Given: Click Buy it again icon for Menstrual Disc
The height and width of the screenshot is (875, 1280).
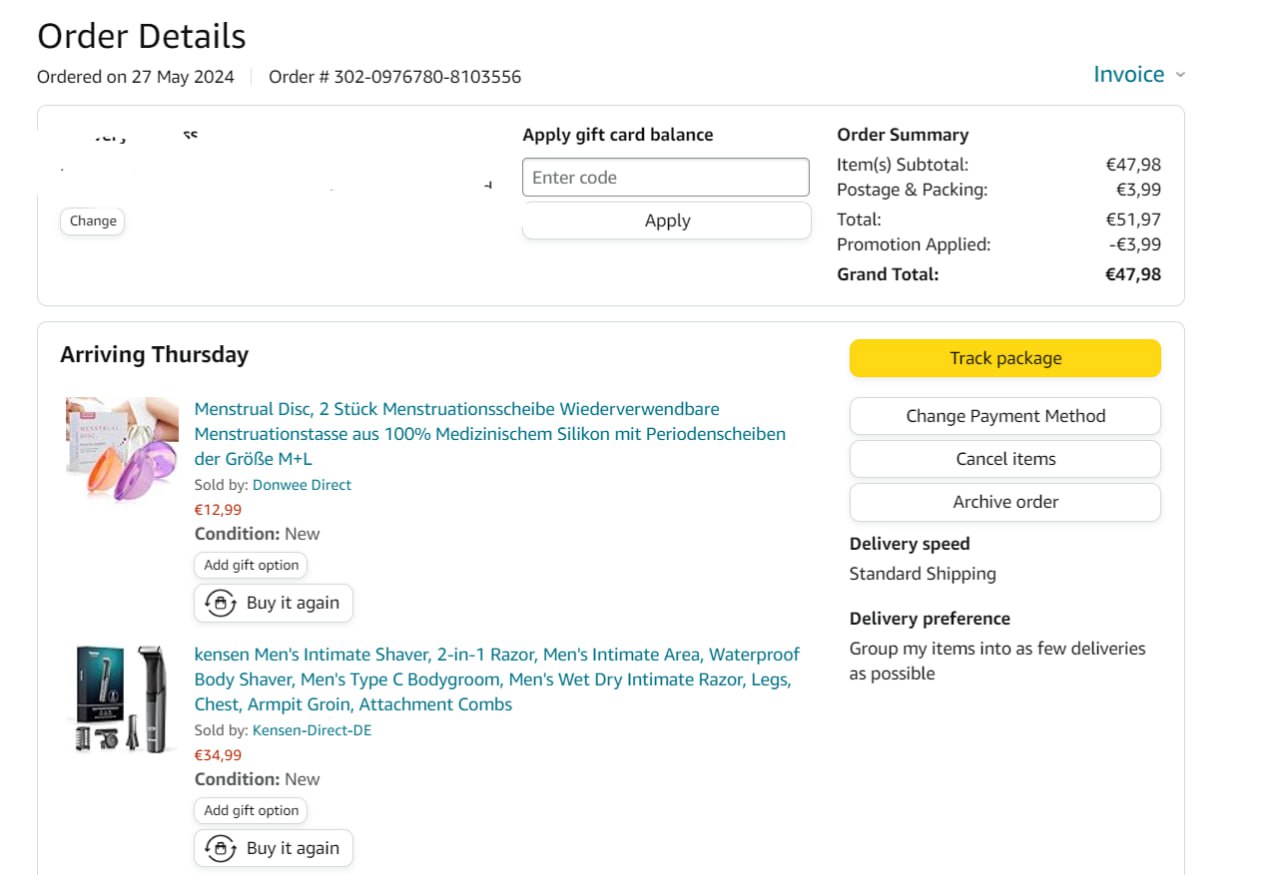Looking at the screenshot, I should click(220, 603).
